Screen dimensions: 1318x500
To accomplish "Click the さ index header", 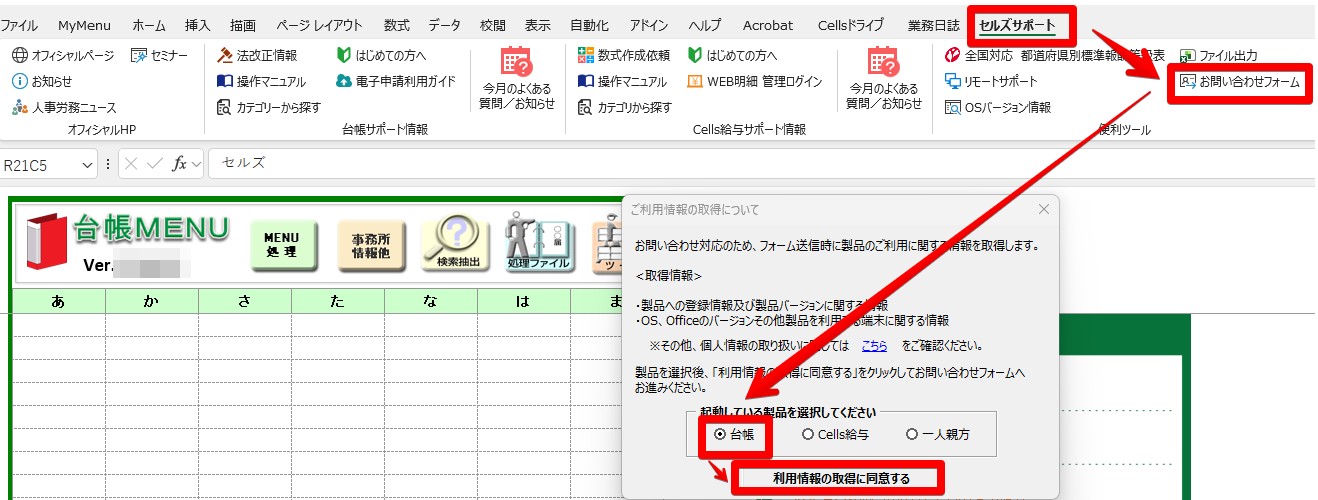I will [245, 300].
